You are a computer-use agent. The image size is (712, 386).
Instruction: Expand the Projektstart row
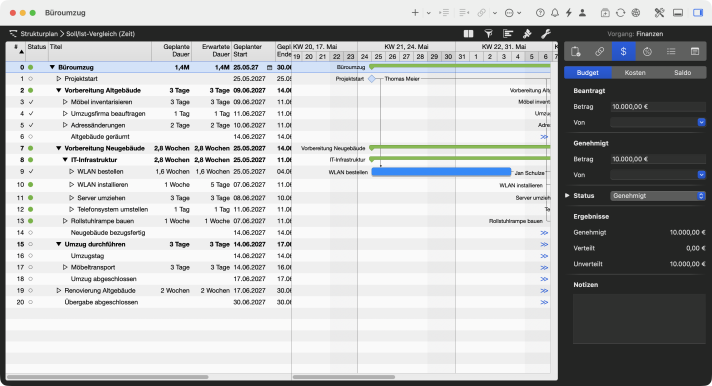59,79
